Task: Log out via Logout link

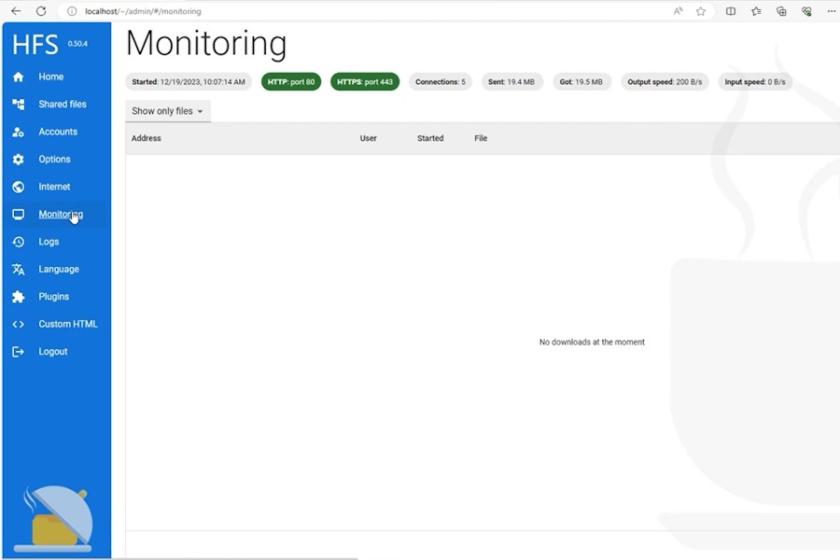Action: [53, 352]
